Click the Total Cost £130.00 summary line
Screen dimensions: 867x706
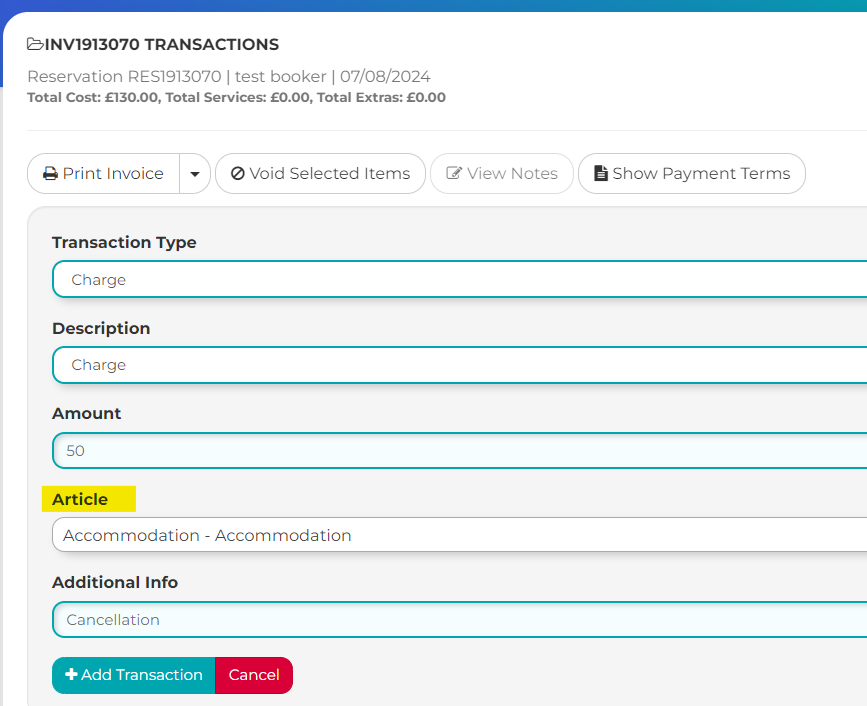coord(236,97)
